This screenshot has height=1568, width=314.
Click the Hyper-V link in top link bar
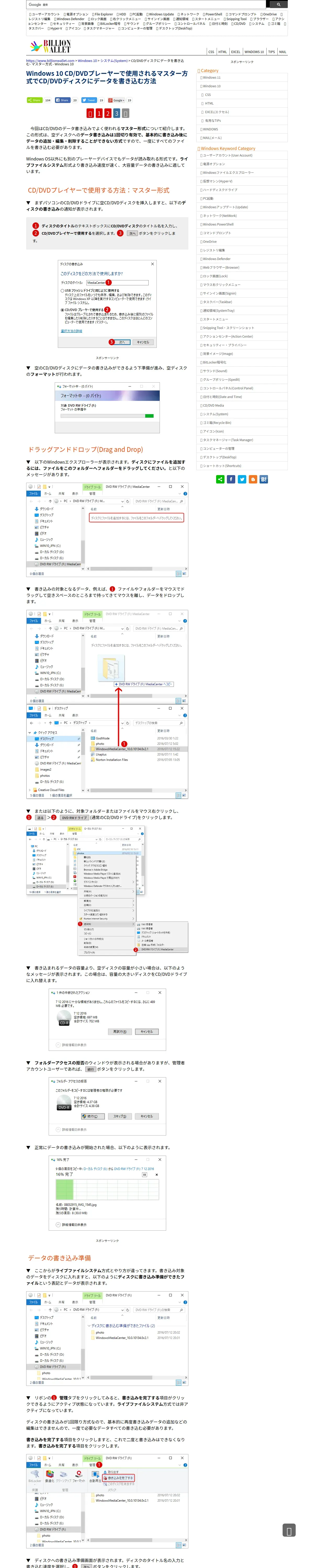coord(55,28)
